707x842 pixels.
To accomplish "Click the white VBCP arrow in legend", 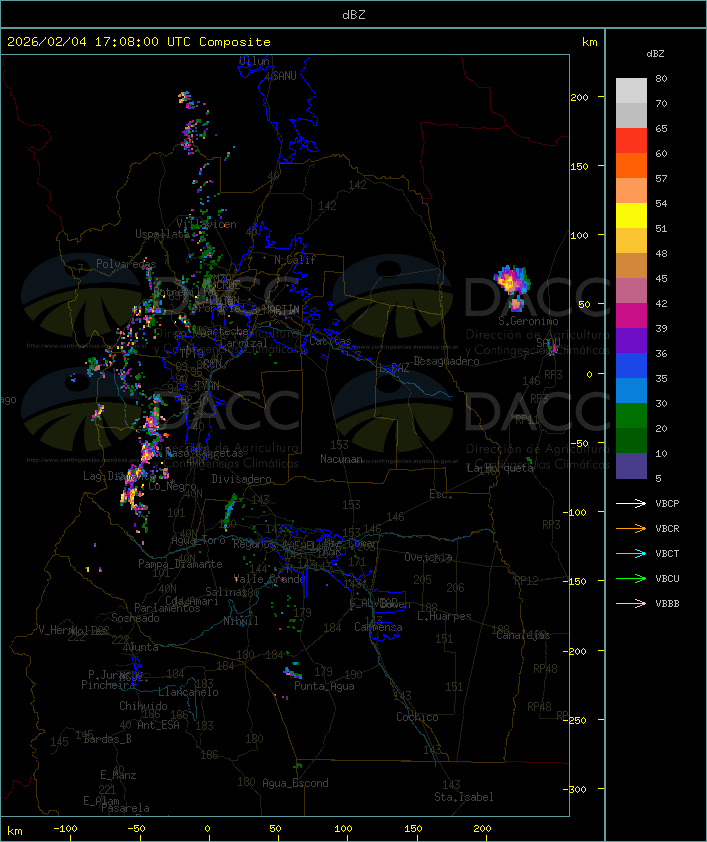I will (631, 503).
